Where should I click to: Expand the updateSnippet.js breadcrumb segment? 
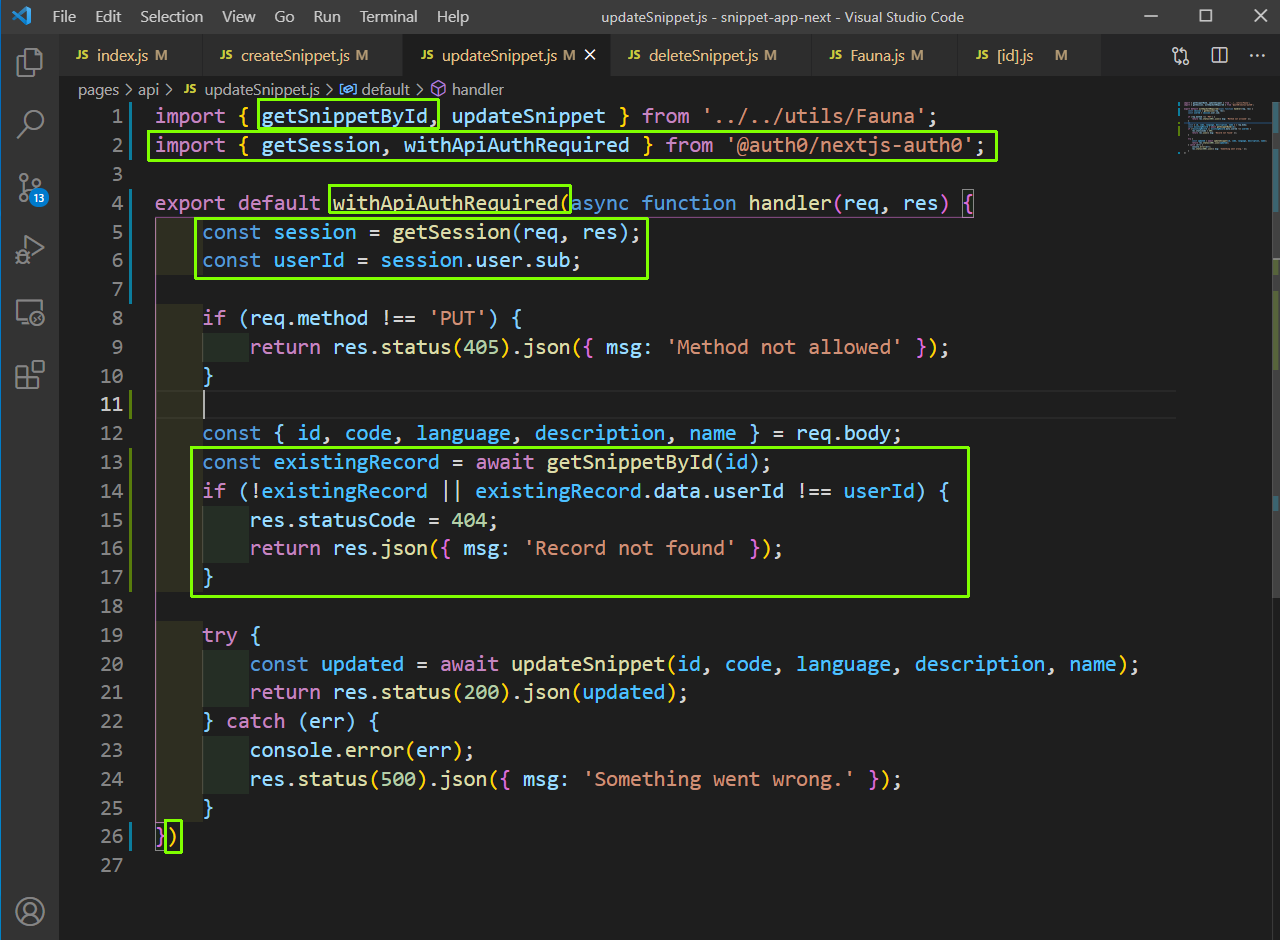[251, 89]
